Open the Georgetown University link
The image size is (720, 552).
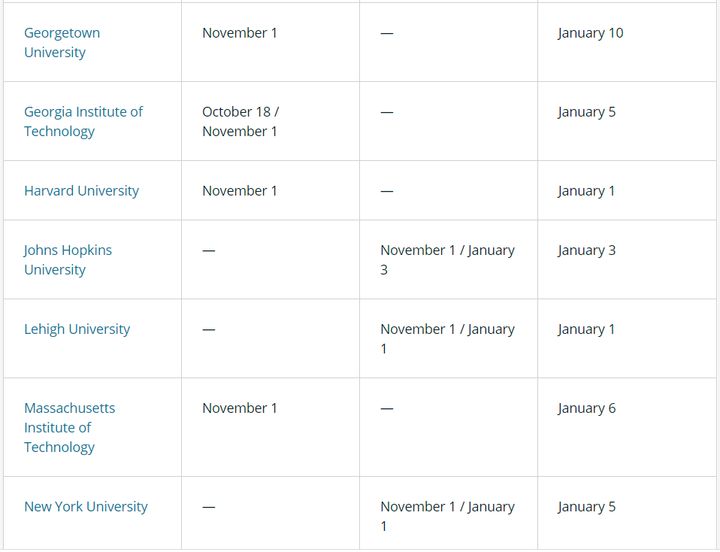(x=62, y=42)
